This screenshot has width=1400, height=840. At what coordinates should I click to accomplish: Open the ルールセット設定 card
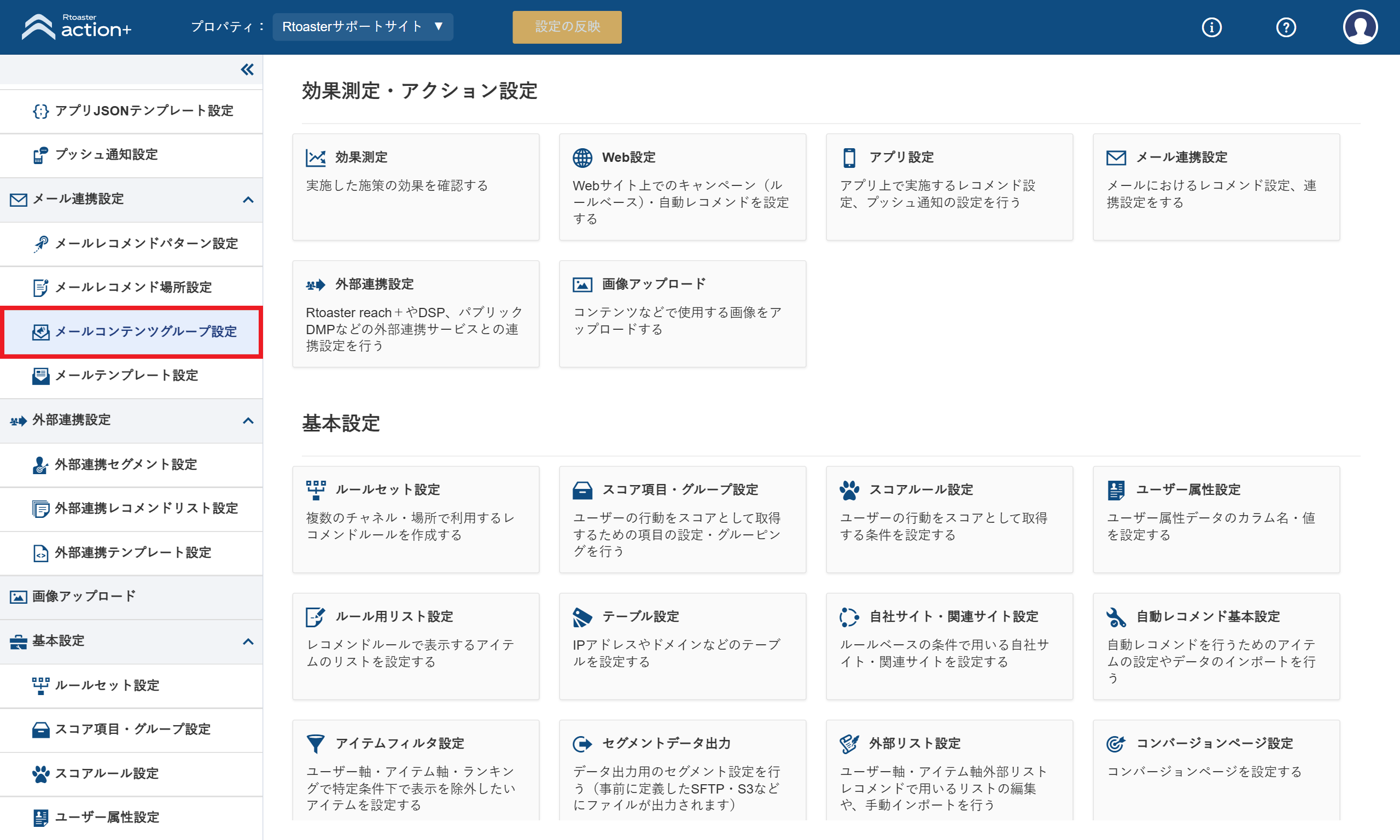click(x=416, y=519)
